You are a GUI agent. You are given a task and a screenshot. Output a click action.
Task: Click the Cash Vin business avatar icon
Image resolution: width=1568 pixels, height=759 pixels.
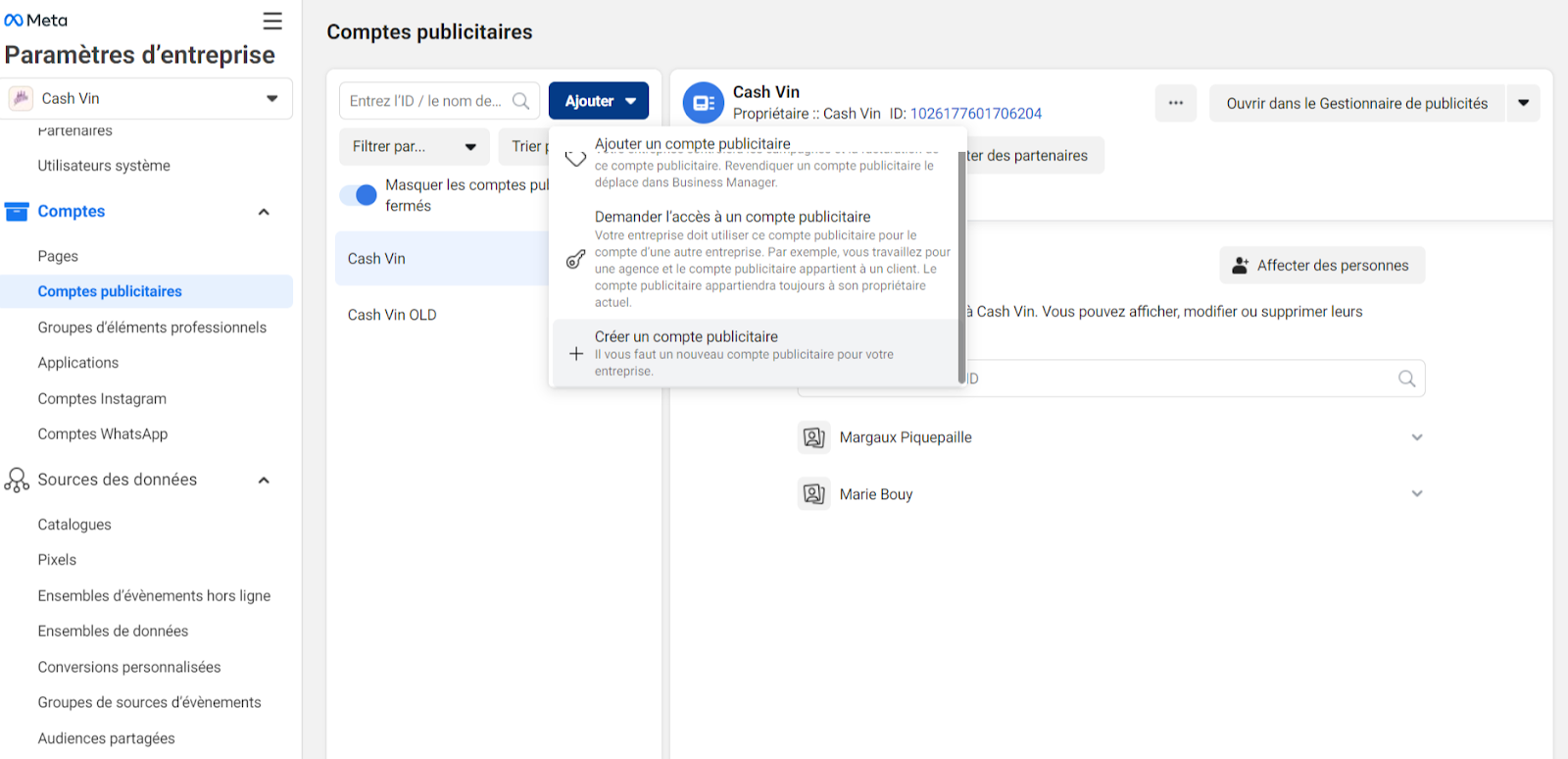(x=21, y=98)
